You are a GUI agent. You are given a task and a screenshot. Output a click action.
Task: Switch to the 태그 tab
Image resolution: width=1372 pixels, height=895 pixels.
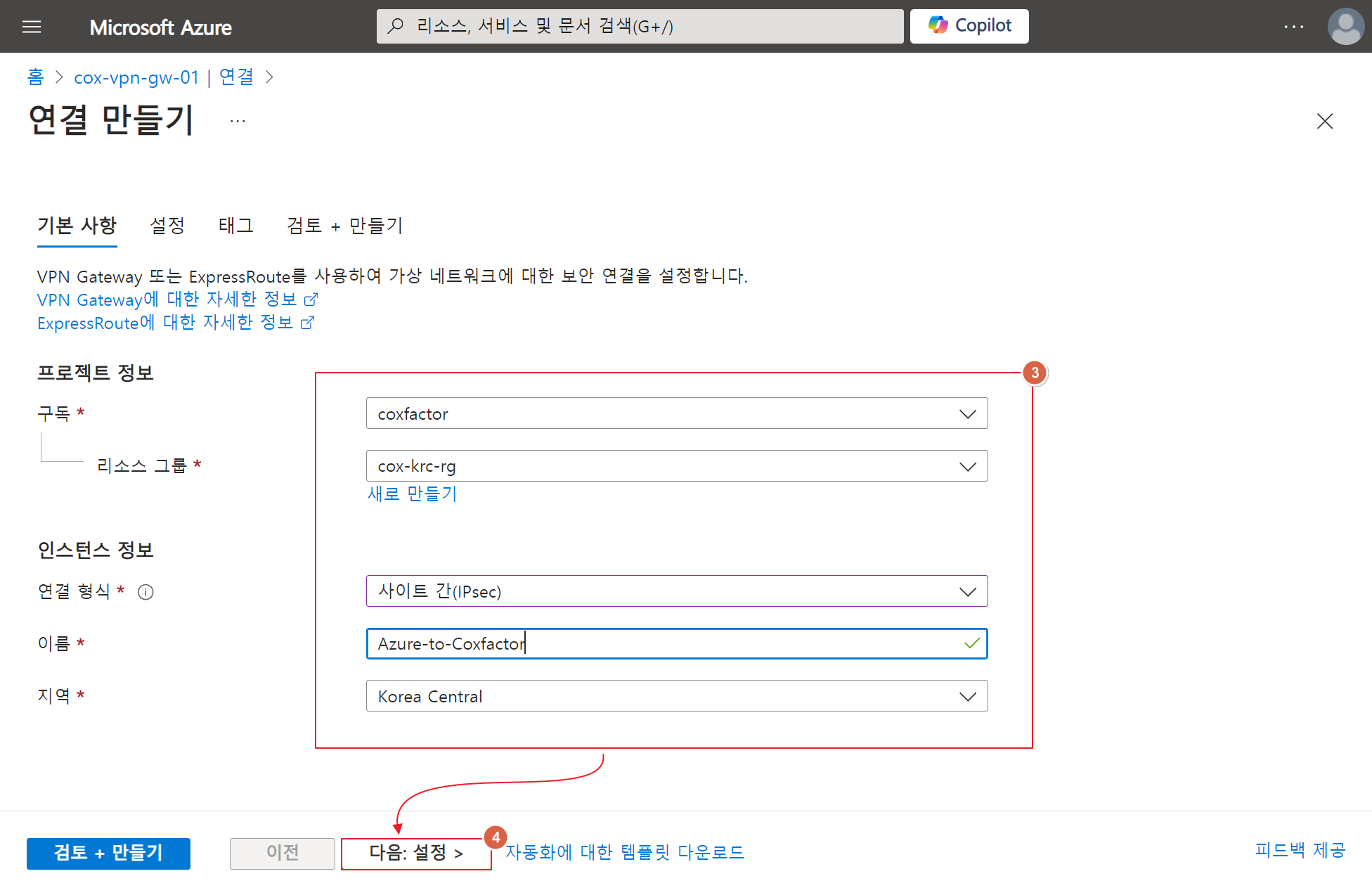(x=235, y=226)
